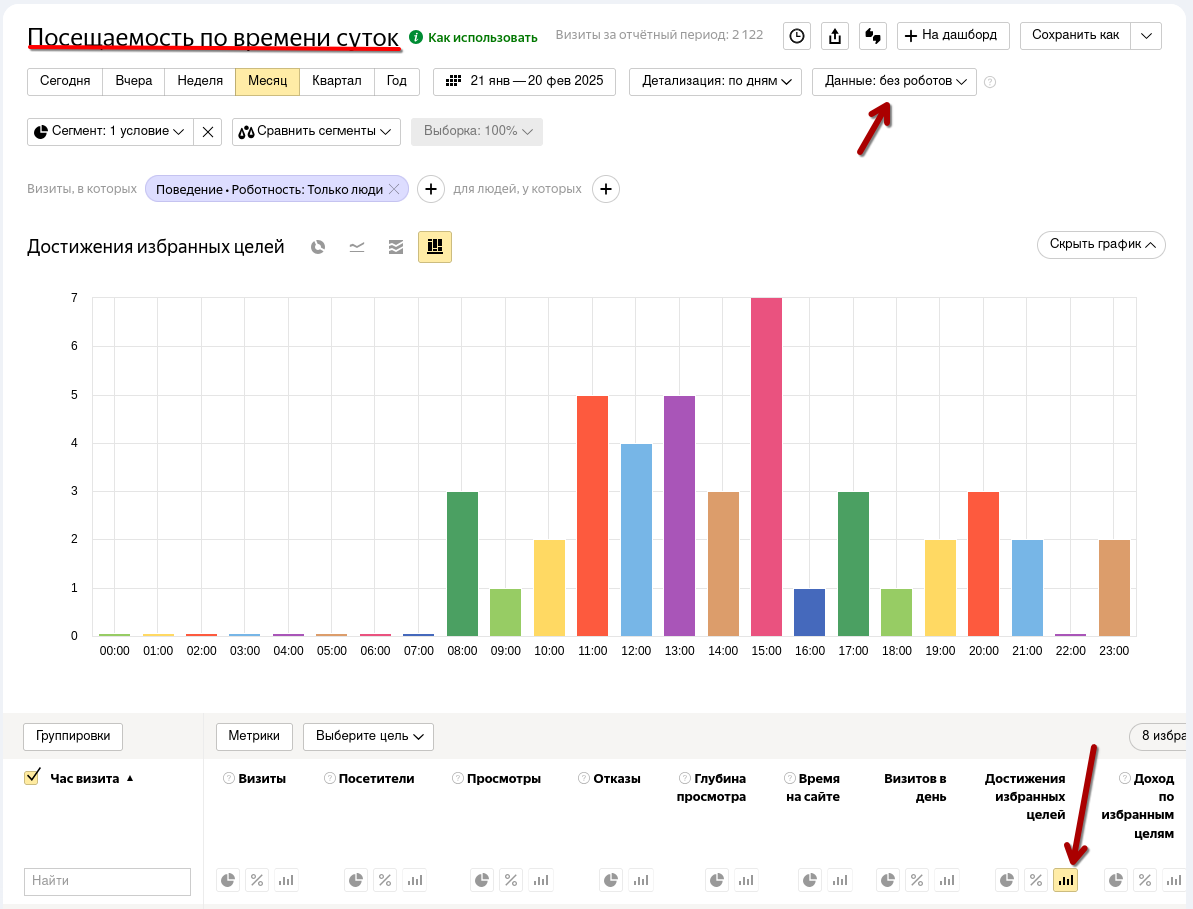Select the bar chart view icon
The image size is (1193, 909).
click(x=435, y=247)
